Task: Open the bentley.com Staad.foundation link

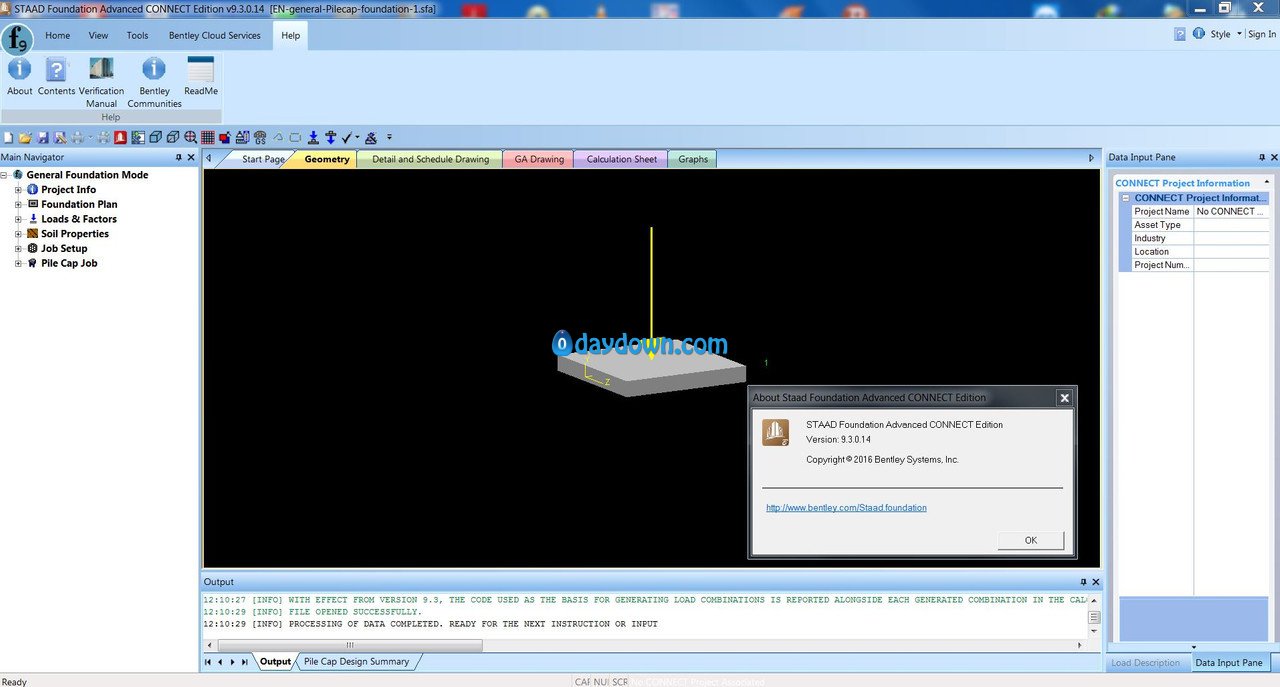Action: (846, 508)
